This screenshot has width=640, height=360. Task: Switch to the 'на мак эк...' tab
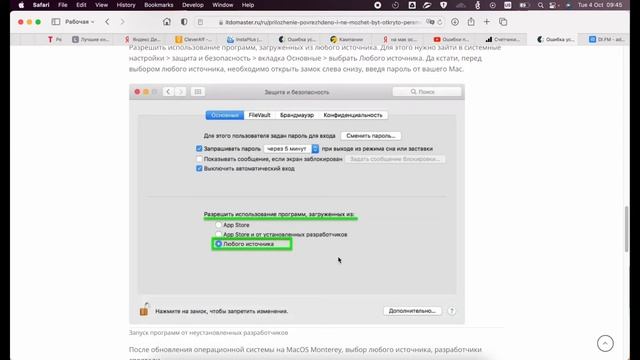399,39
